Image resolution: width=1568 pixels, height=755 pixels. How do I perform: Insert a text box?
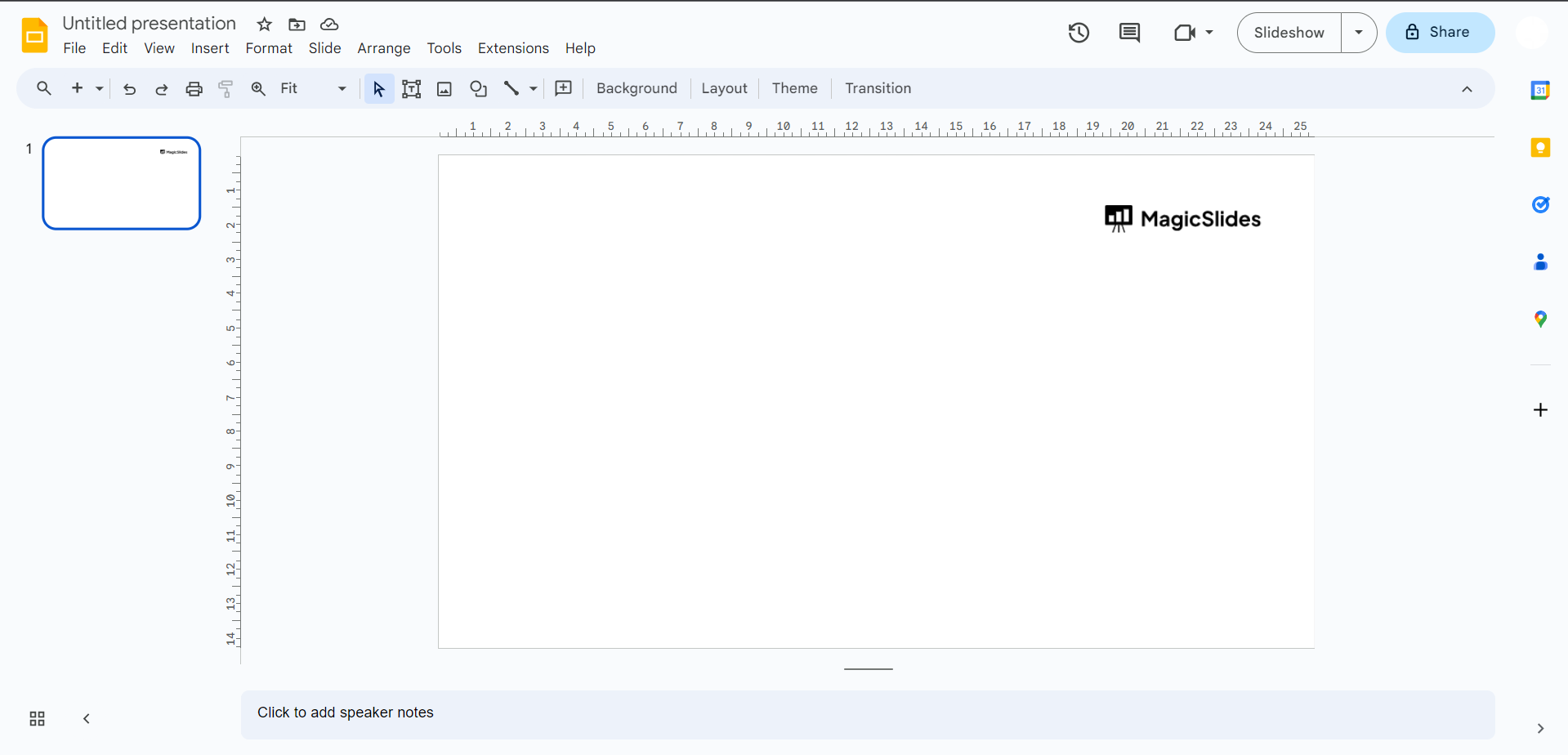coord(412,88)
